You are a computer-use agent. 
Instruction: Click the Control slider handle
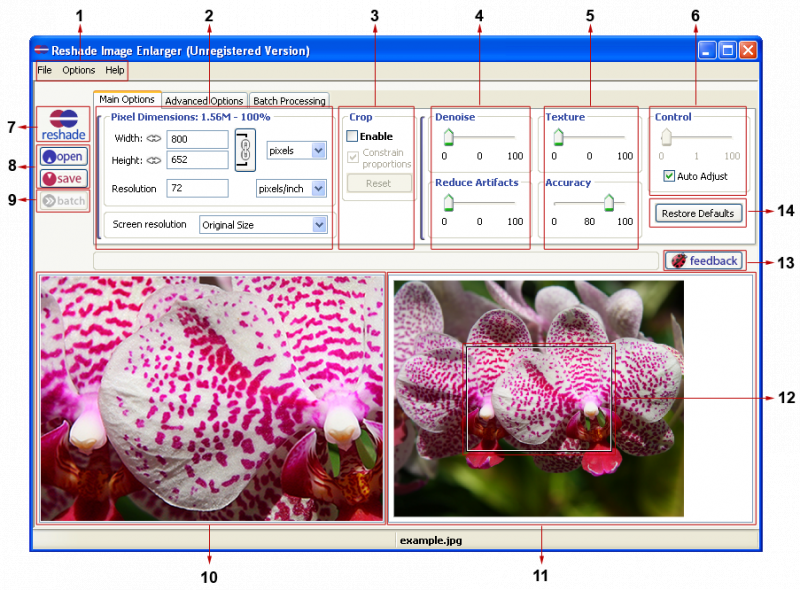[666, 137]
